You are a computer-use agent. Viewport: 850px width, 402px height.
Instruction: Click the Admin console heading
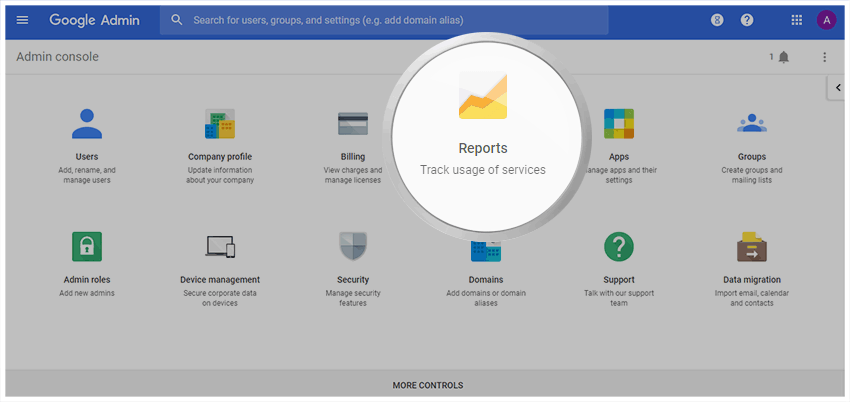(57, 57)
